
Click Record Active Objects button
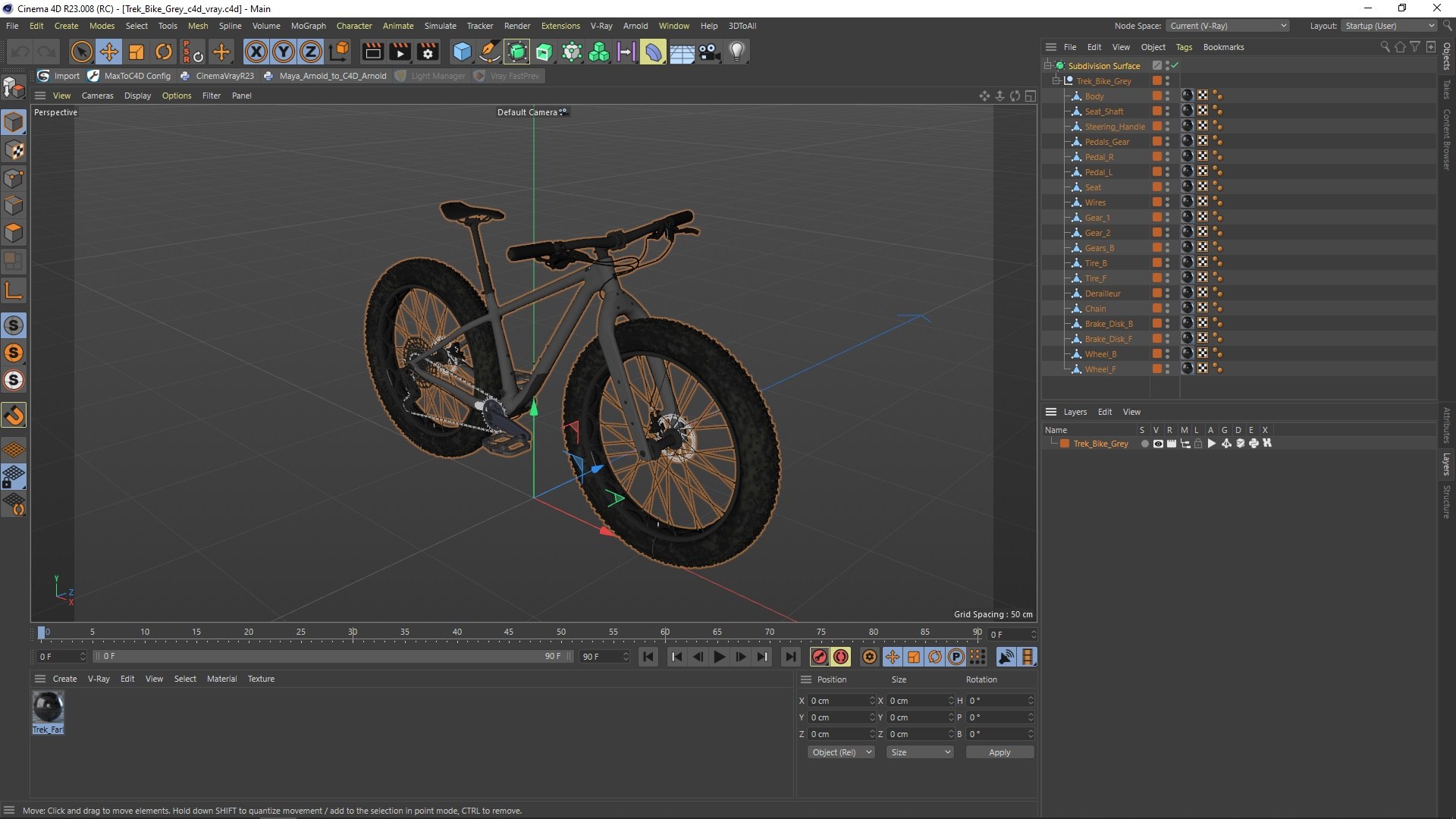click(x=819, y=657)
